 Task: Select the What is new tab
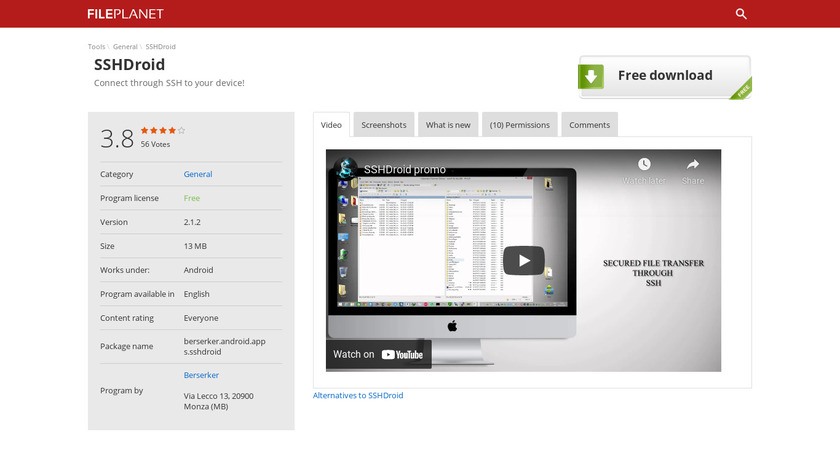point(448,125)
